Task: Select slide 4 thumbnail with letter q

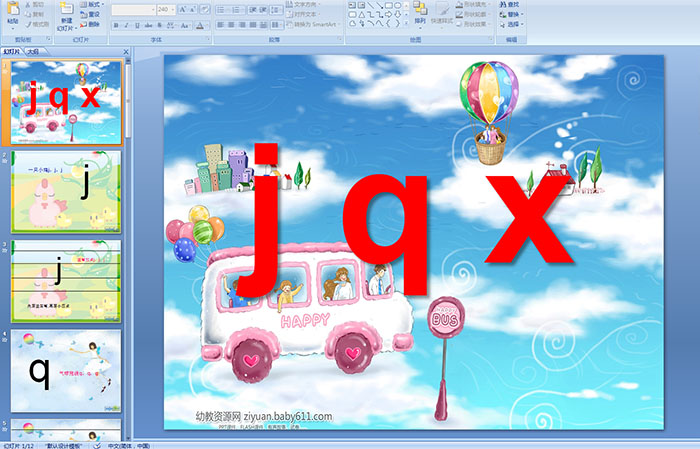Action: coord(66,371)
